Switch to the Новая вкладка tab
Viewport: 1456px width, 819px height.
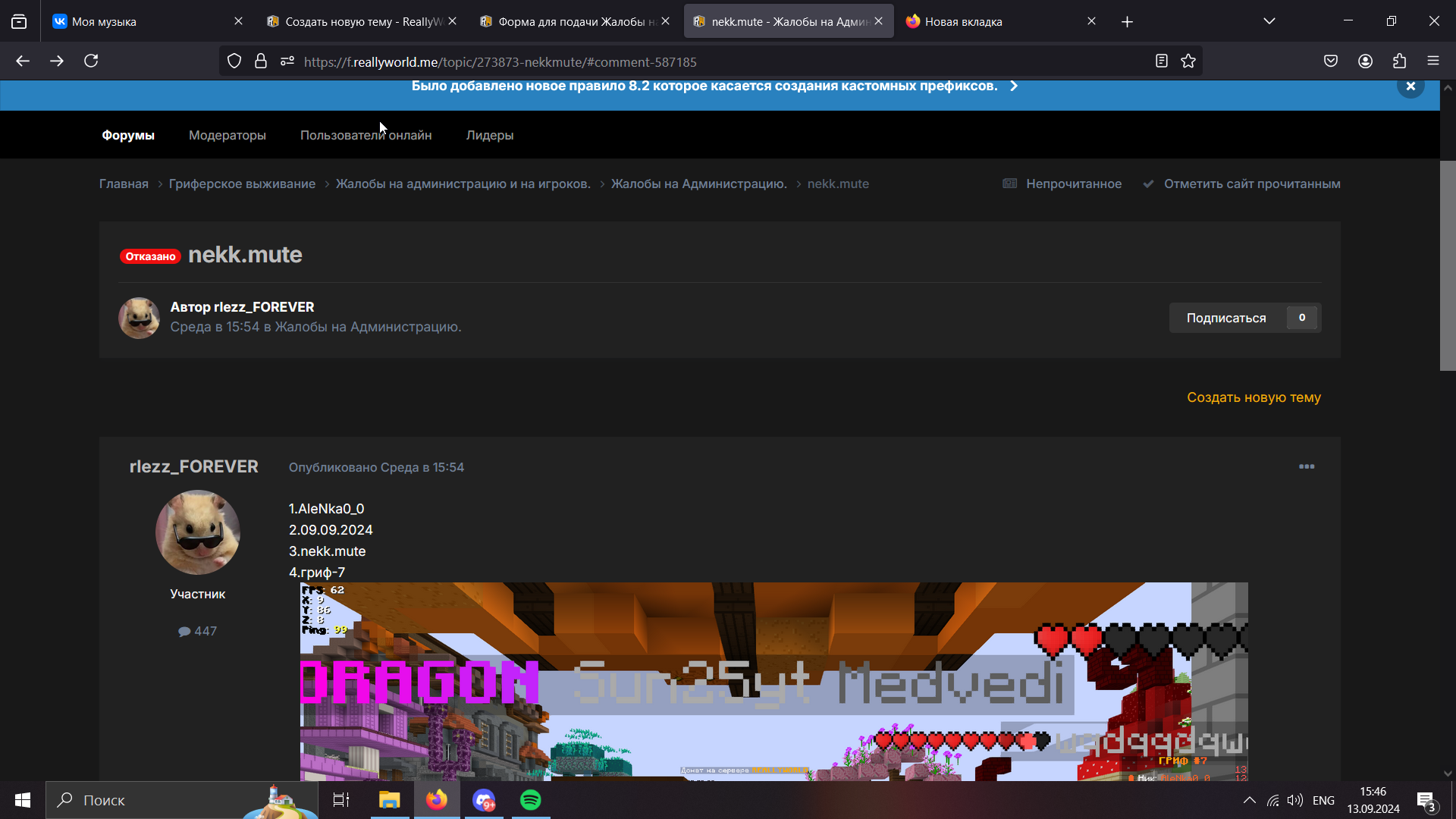pos(1001,21)
